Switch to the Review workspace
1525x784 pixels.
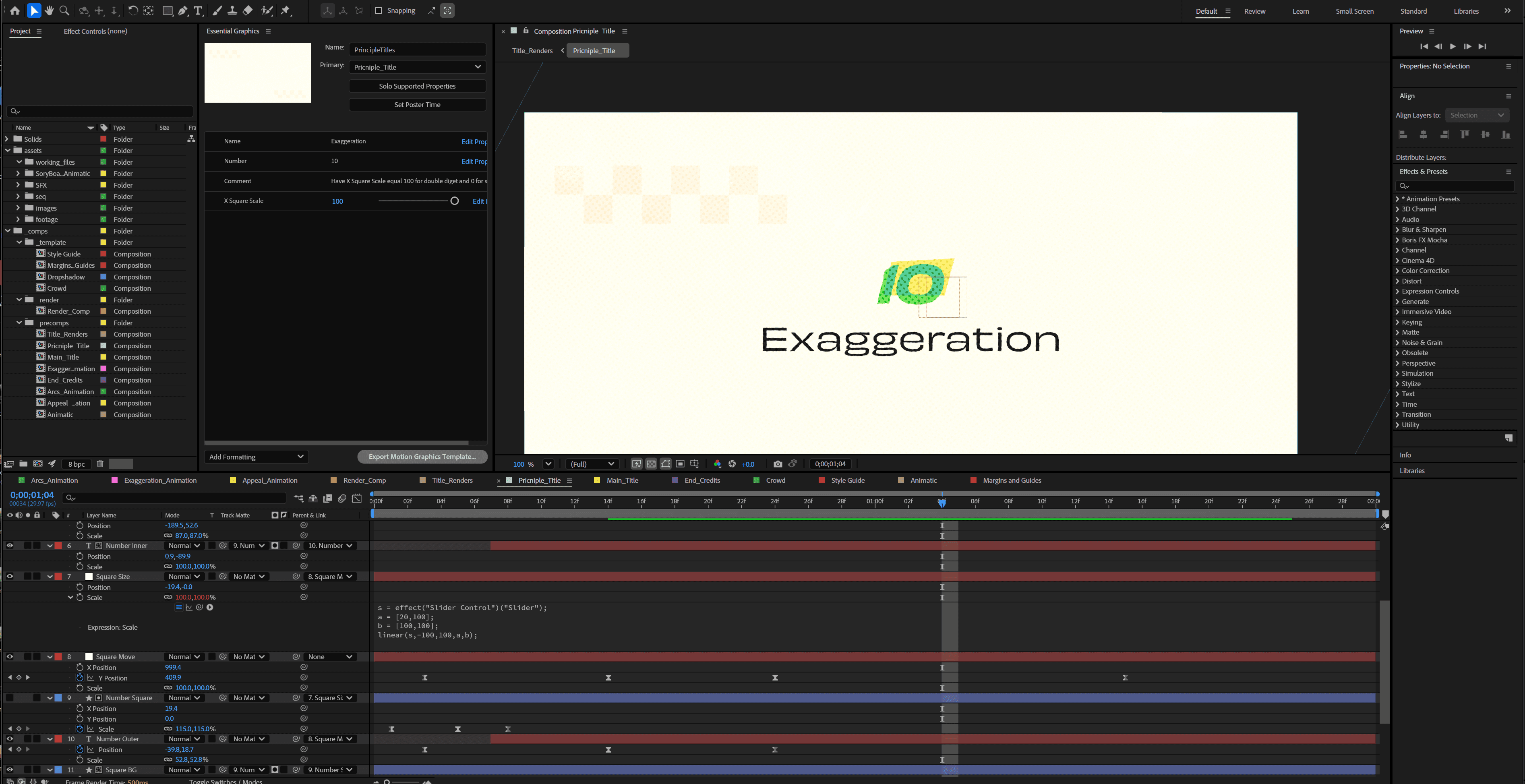coord(1254,11)
